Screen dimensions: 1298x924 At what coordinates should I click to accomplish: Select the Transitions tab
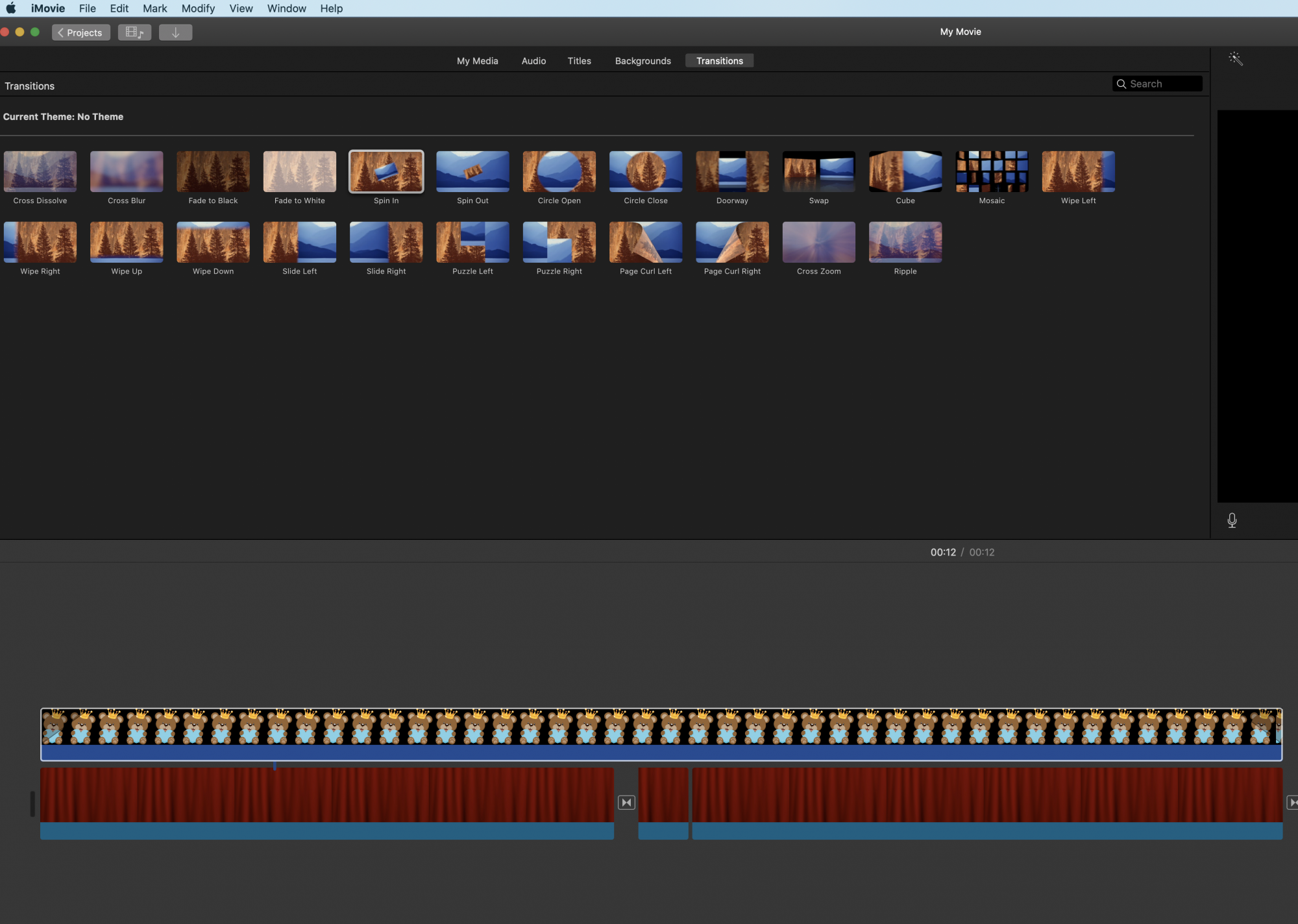pyautogui.click(x=720, y=61)
